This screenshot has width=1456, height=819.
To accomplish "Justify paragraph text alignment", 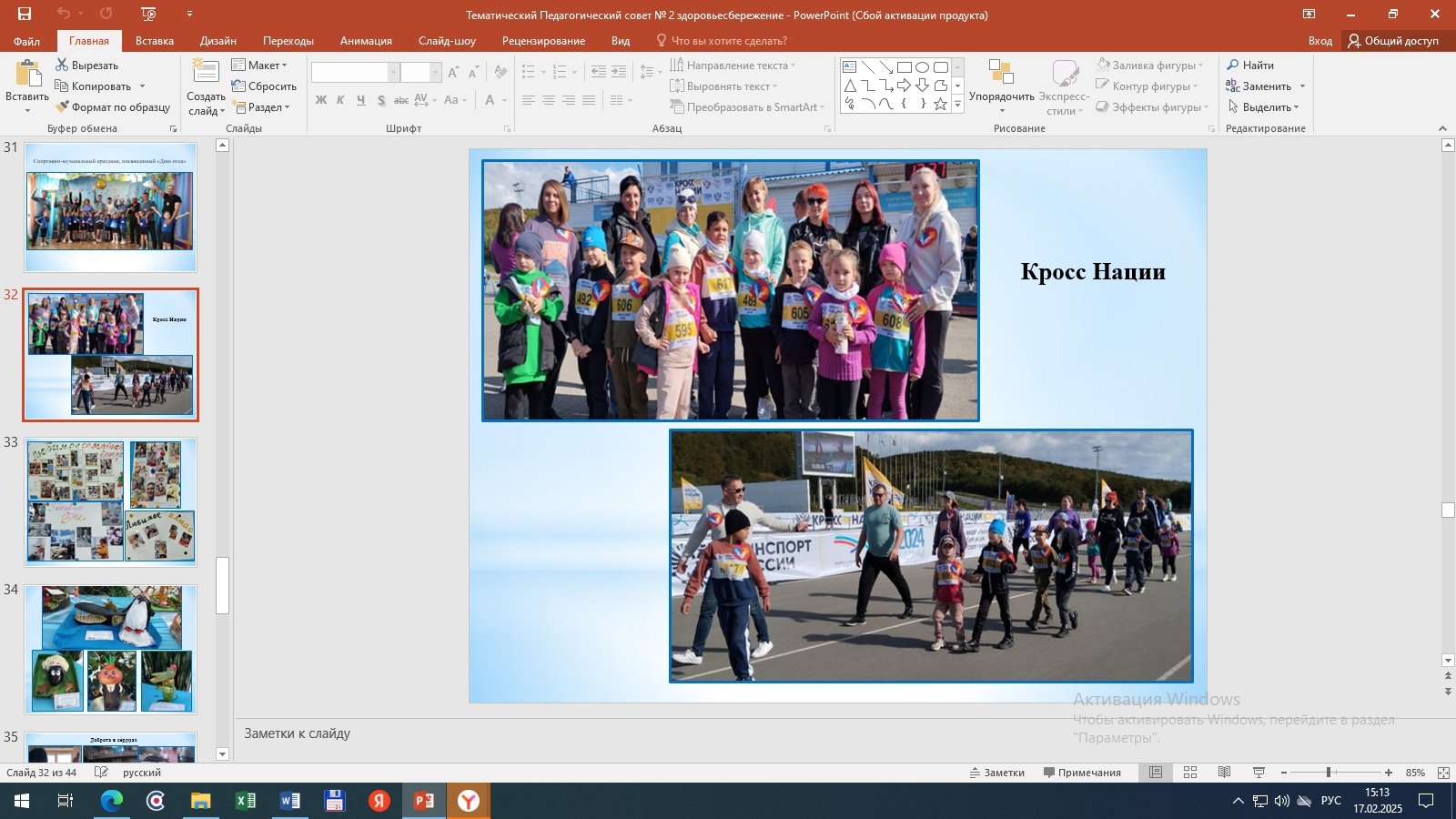I will click(x=589, y=100).
